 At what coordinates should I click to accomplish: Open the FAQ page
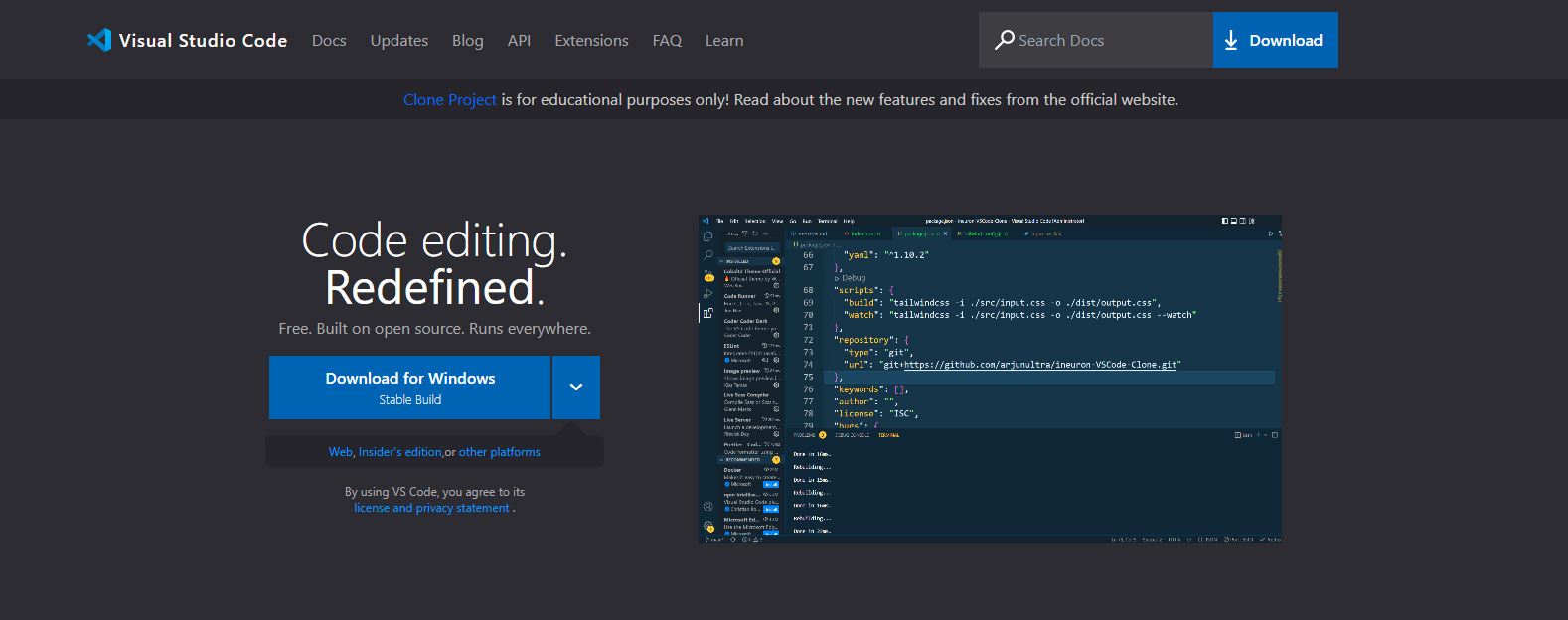tap(667, 41)
